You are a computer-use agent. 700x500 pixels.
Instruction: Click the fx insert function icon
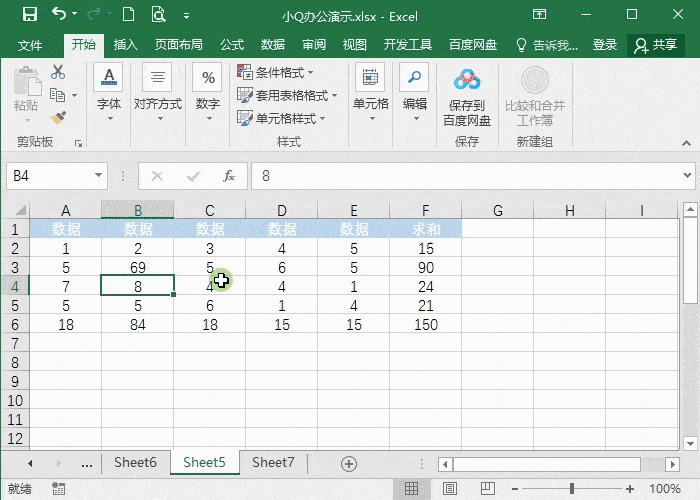point(229,176)
